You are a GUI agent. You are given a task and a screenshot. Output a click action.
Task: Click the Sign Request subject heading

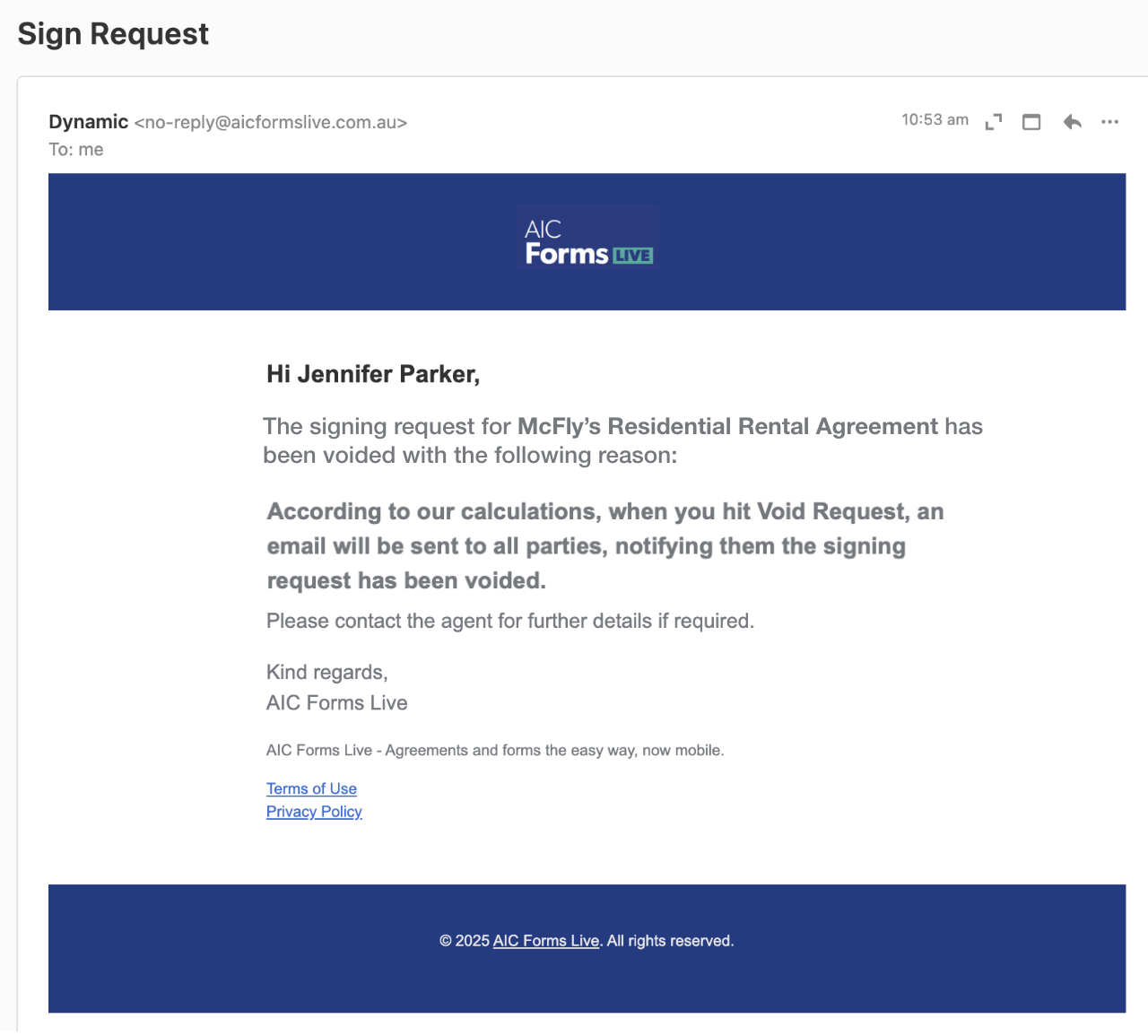coord(113,34)
